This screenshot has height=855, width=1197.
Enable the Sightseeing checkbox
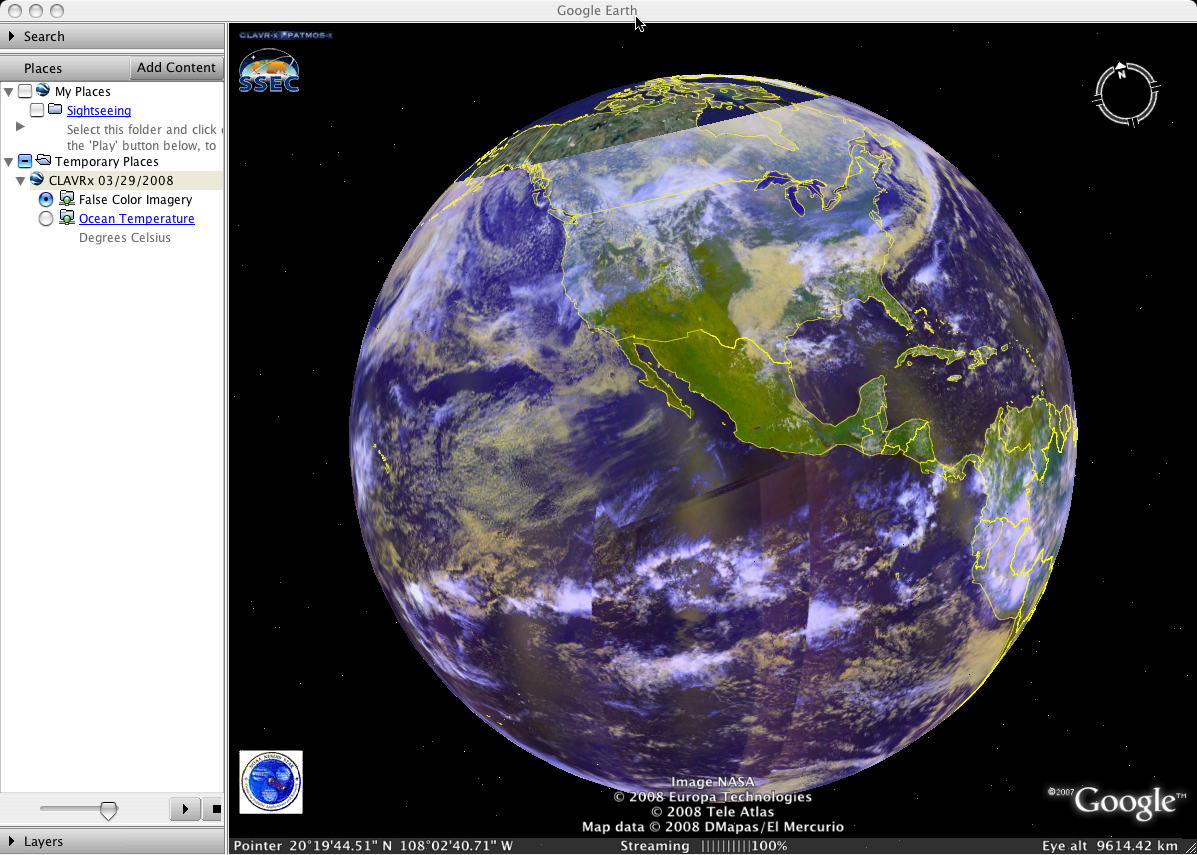pos(37,111)
